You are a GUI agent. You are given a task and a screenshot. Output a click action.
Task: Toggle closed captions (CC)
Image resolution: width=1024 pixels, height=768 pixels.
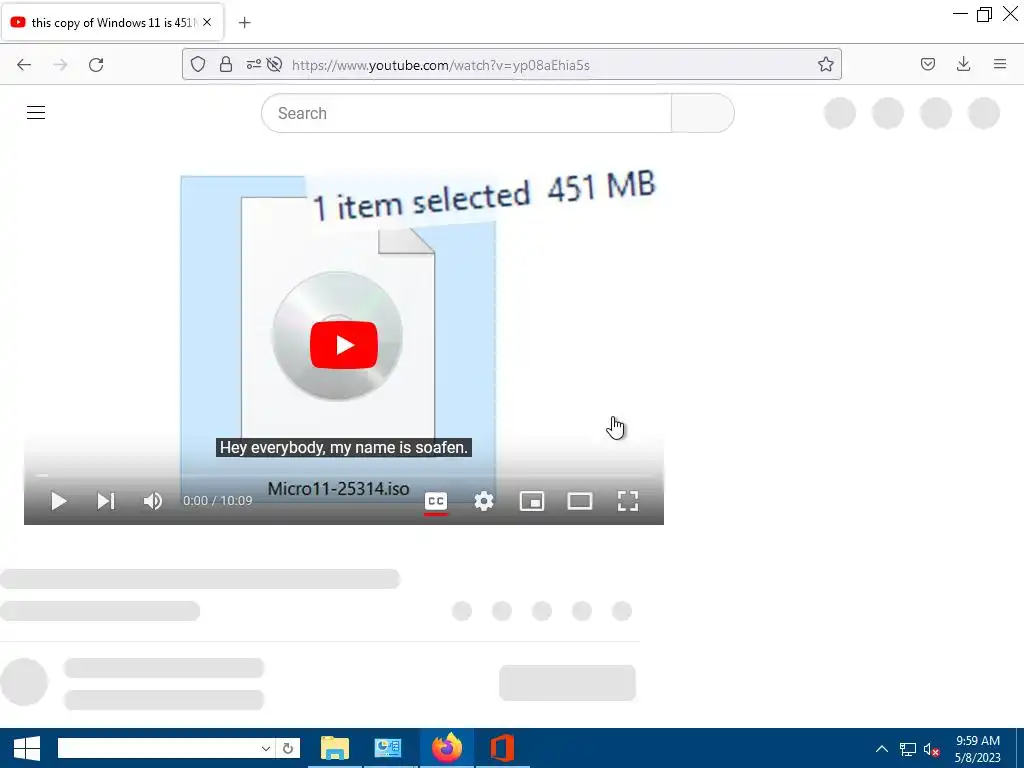436,501
